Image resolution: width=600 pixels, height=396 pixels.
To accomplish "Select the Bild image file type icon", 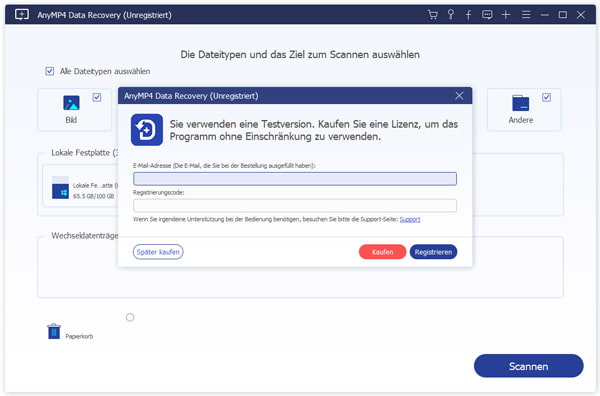I will point(71,103).
